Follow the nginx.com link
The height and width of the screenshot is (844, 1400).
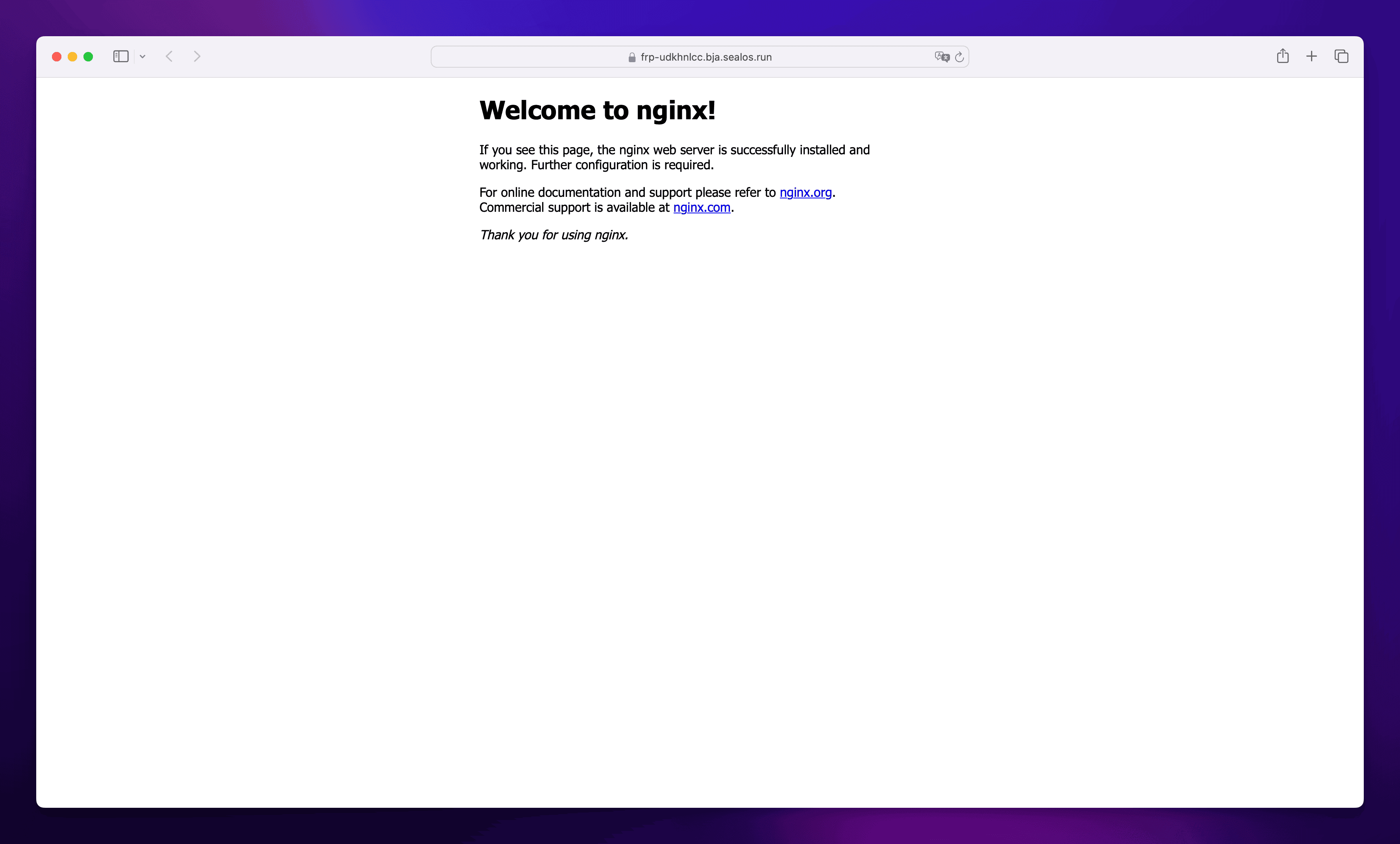pos(702,208)
